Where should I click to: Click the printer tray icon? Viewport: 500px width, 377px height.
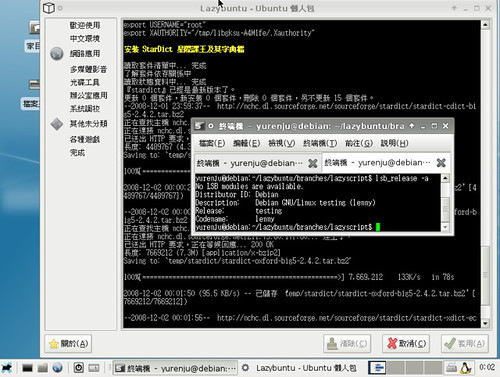[x=452, y=368]
